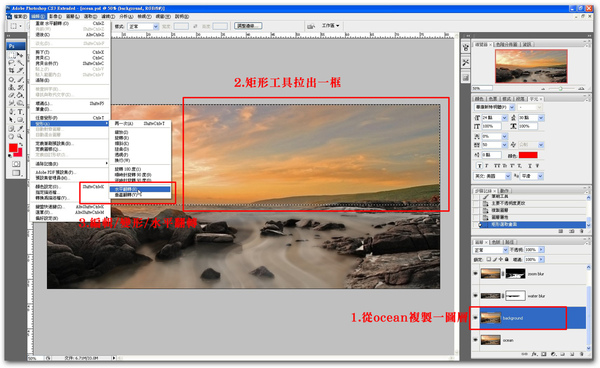Open layer fill 100% slider arrow
Image resolution: width=600 pixels, height=368 pixels.
[x=541, y=259]
